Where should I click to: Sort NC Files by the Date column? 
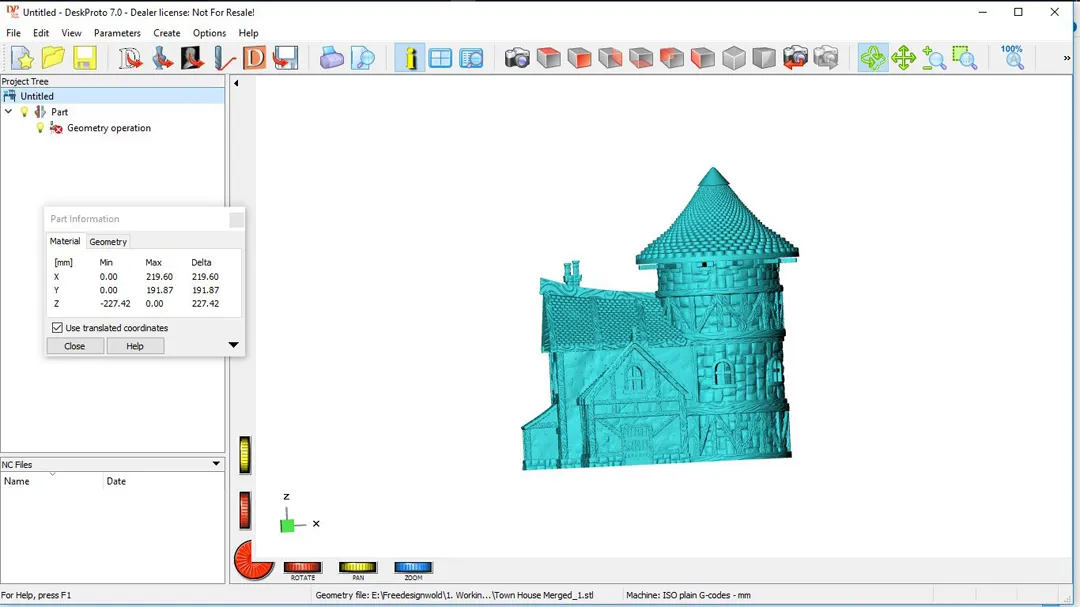coord(164,481)
